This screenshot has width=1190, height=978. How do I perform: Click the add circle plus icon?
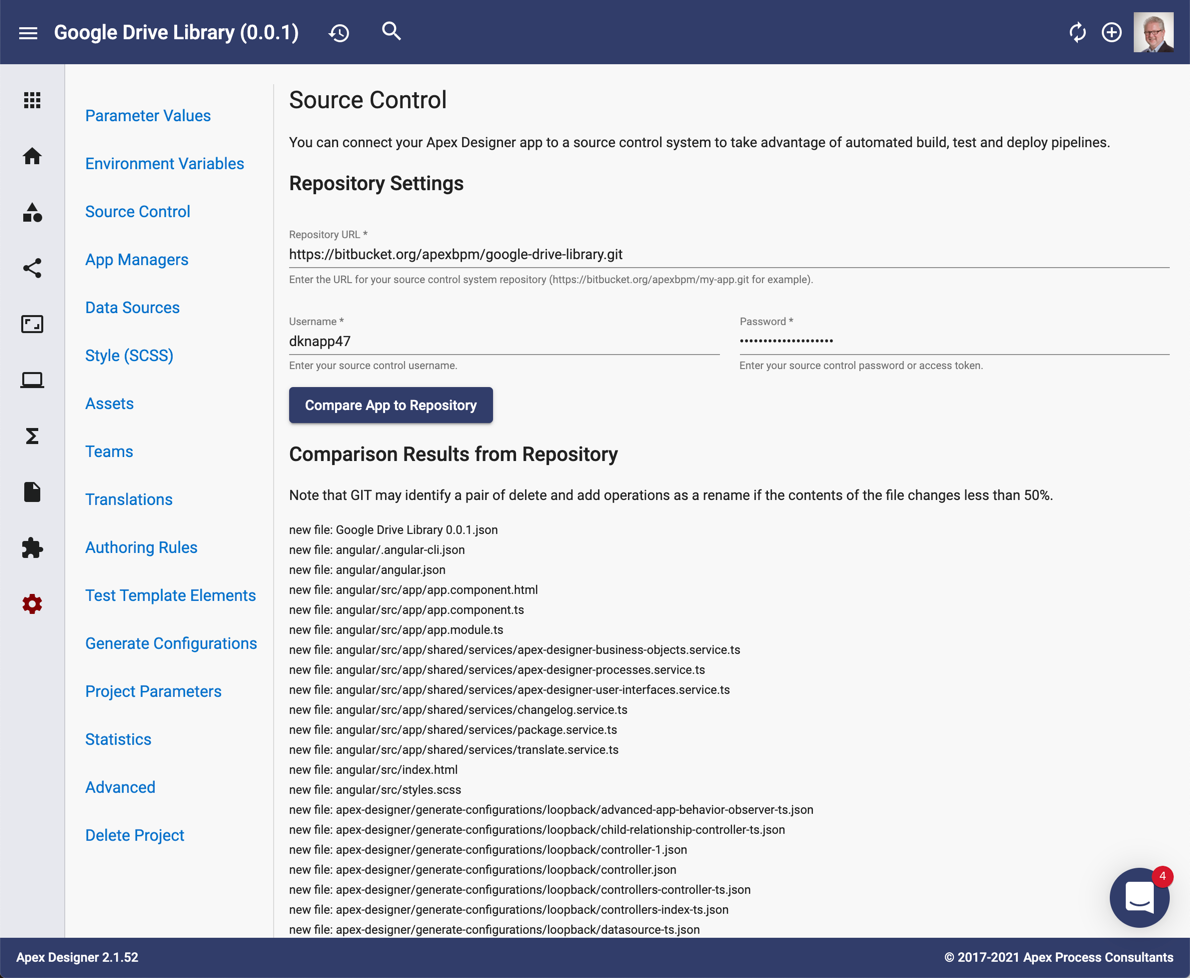[1111, 33]
